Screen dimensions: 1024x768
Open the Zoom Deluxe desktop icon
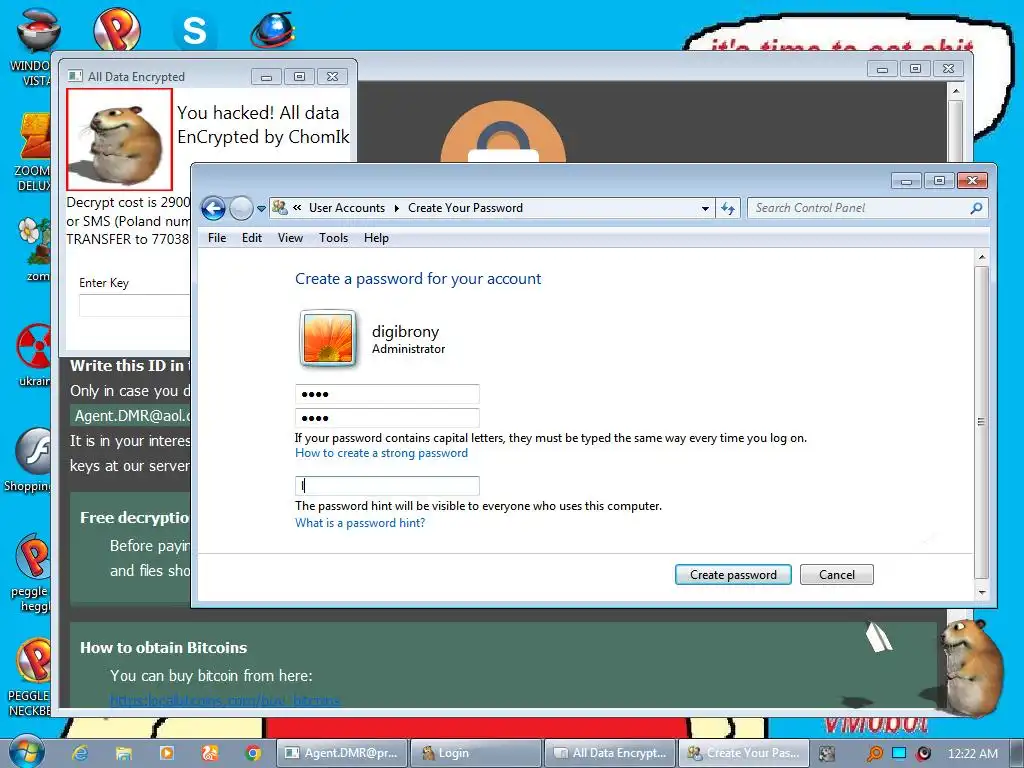pos(31,152)
